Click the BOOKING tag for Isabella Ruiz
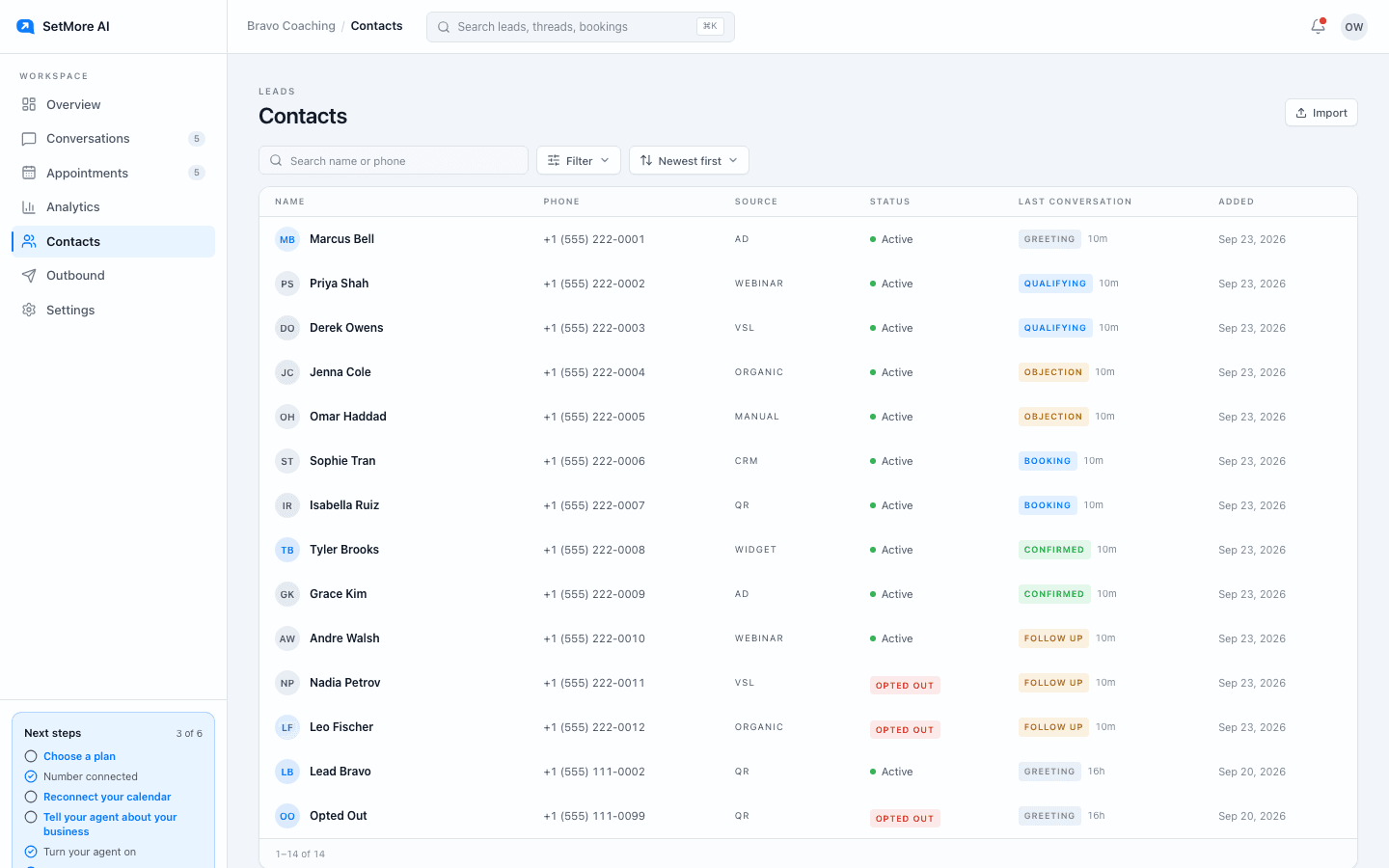 [x=1048, y=505]
